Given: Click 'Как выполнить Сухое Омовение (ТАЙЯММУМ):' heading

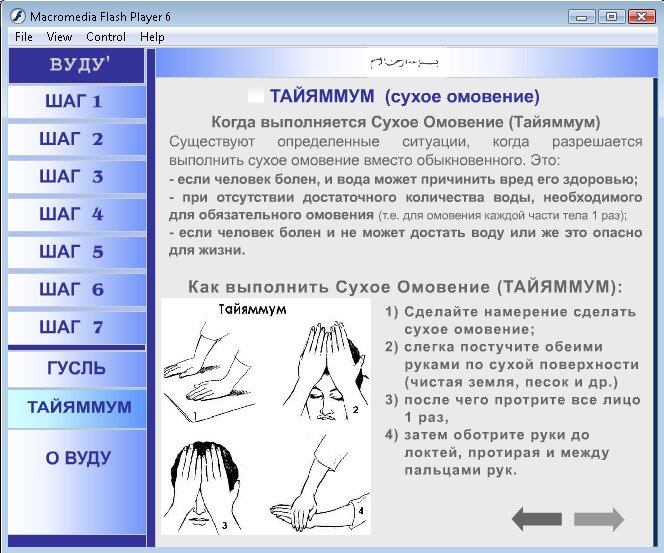Looking at the screenshot, I should click(x=405, y=287).
